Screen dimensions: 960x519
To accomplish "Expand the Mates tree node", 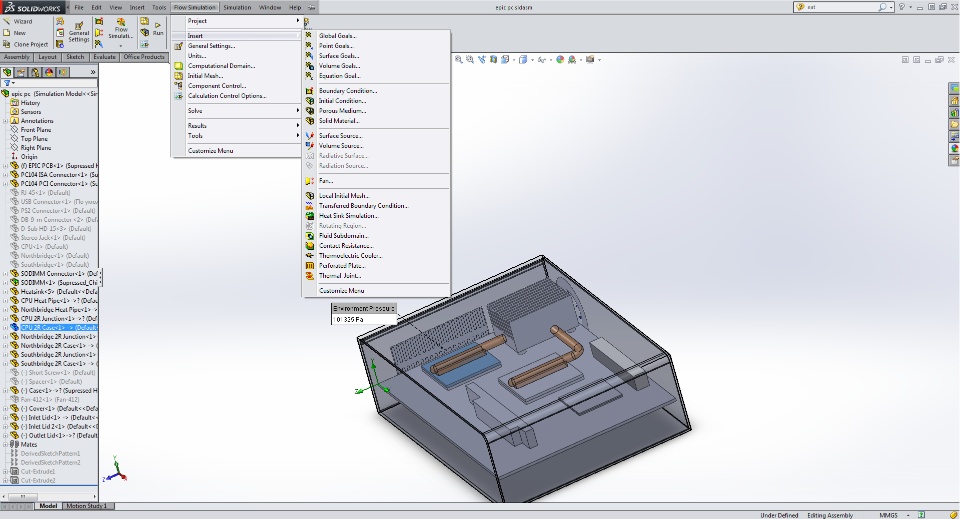I will pyautogui.click(x=6, y=444).
